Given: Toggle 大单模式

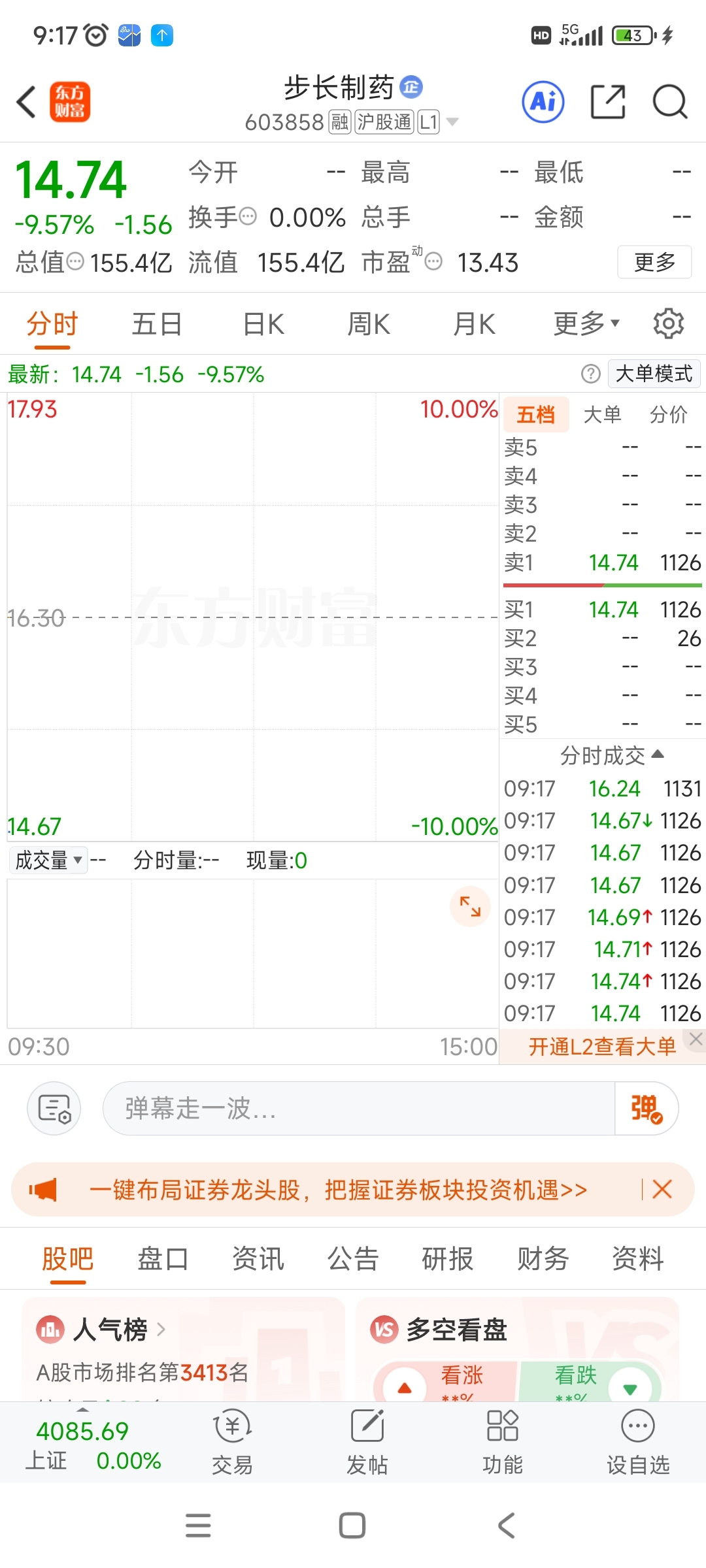Looking at the screenshot, I should click(x=654, y=374).
